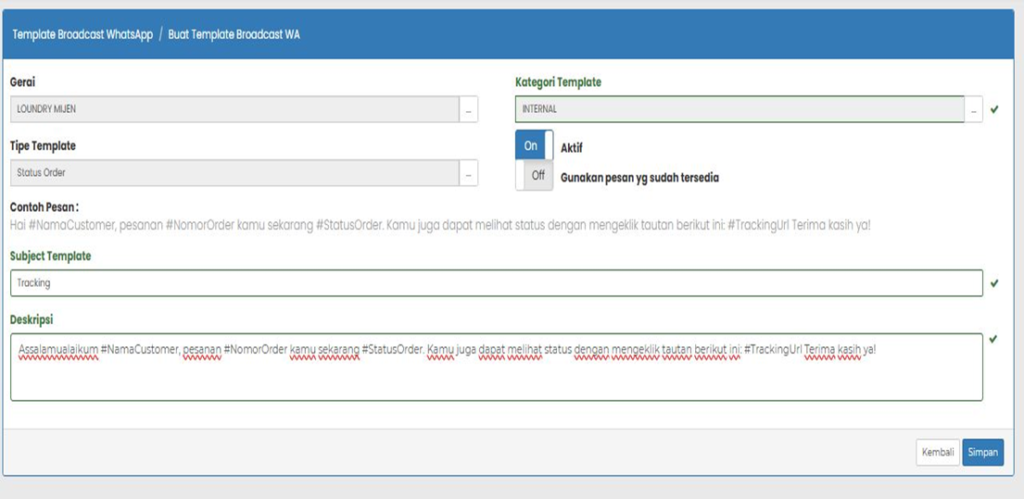This screenshot has height=499, width=1024.
Task: Save the template with Simpan button
Action: [983, 452]
